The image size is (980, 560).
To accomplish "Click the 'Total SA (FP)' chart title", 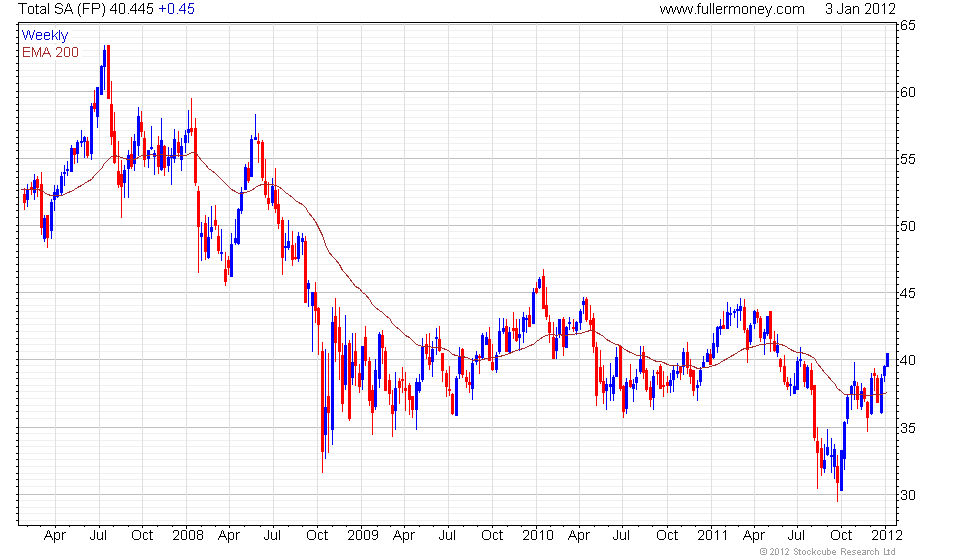I will [x=61, y=9].
